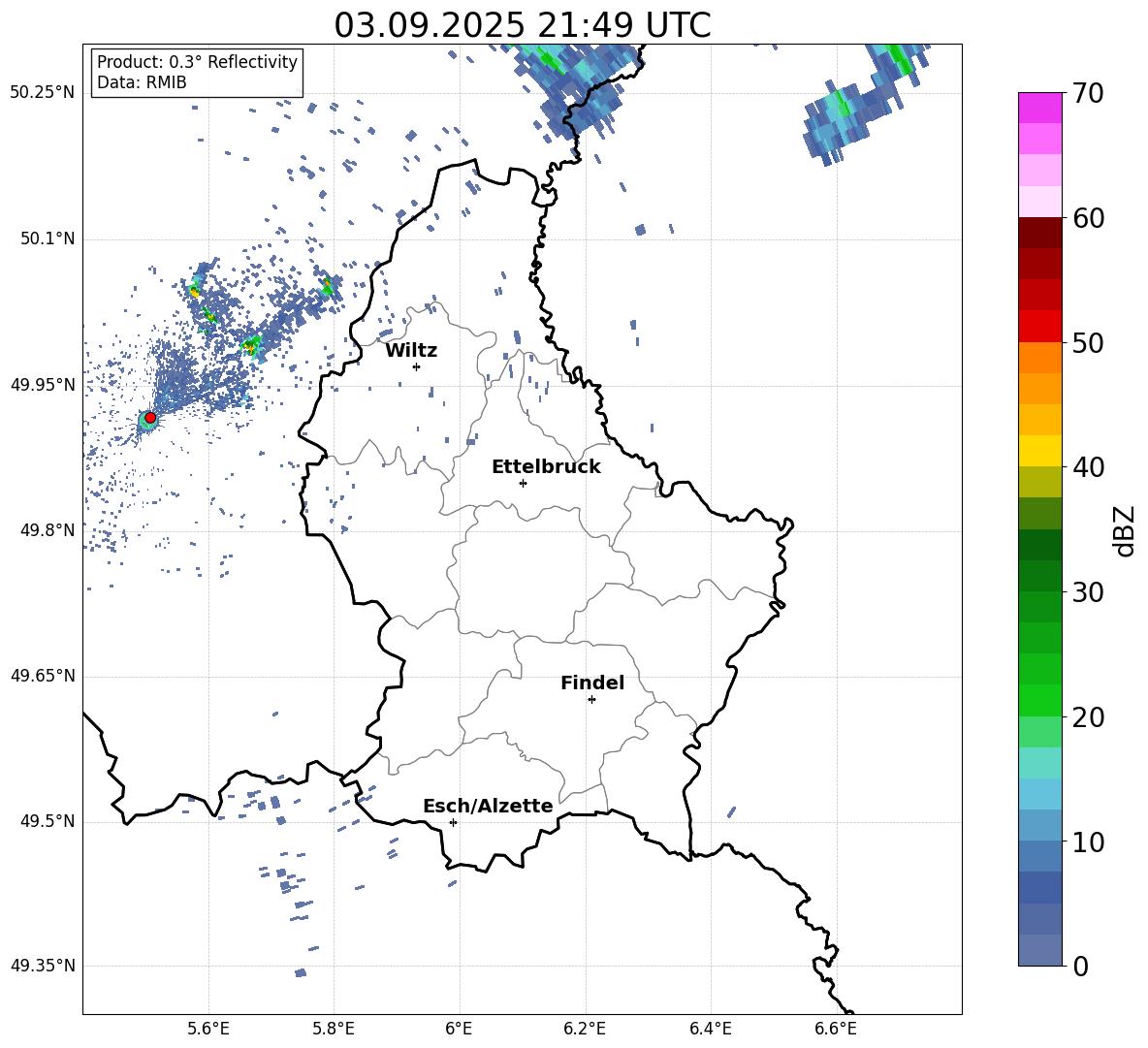1148x1048 pixels.
Task: Click the 10 value on the colorbar
Action: click(1088, 842)
